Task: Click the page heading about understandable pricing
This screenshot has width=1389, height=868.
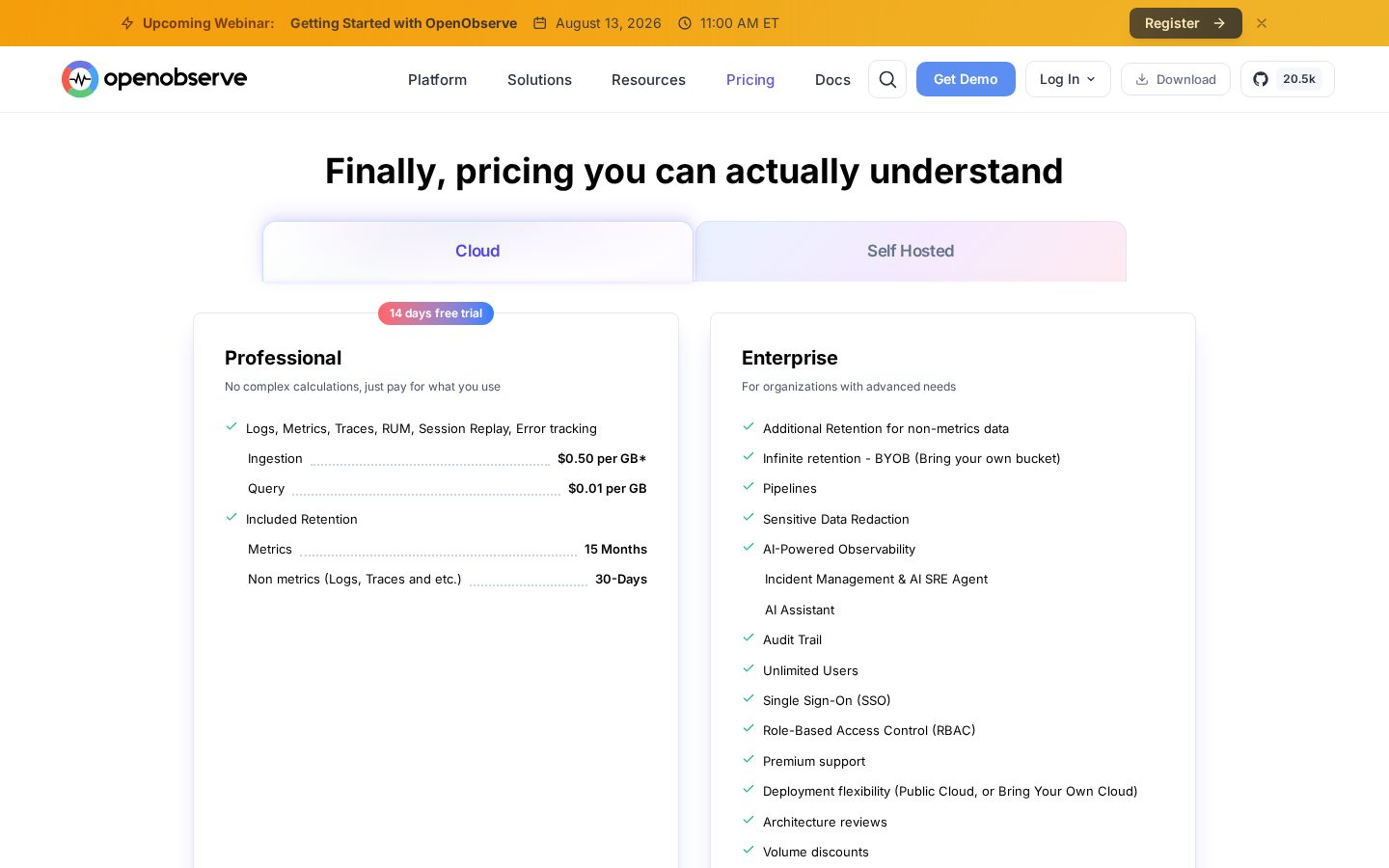Action: (694, 172)
